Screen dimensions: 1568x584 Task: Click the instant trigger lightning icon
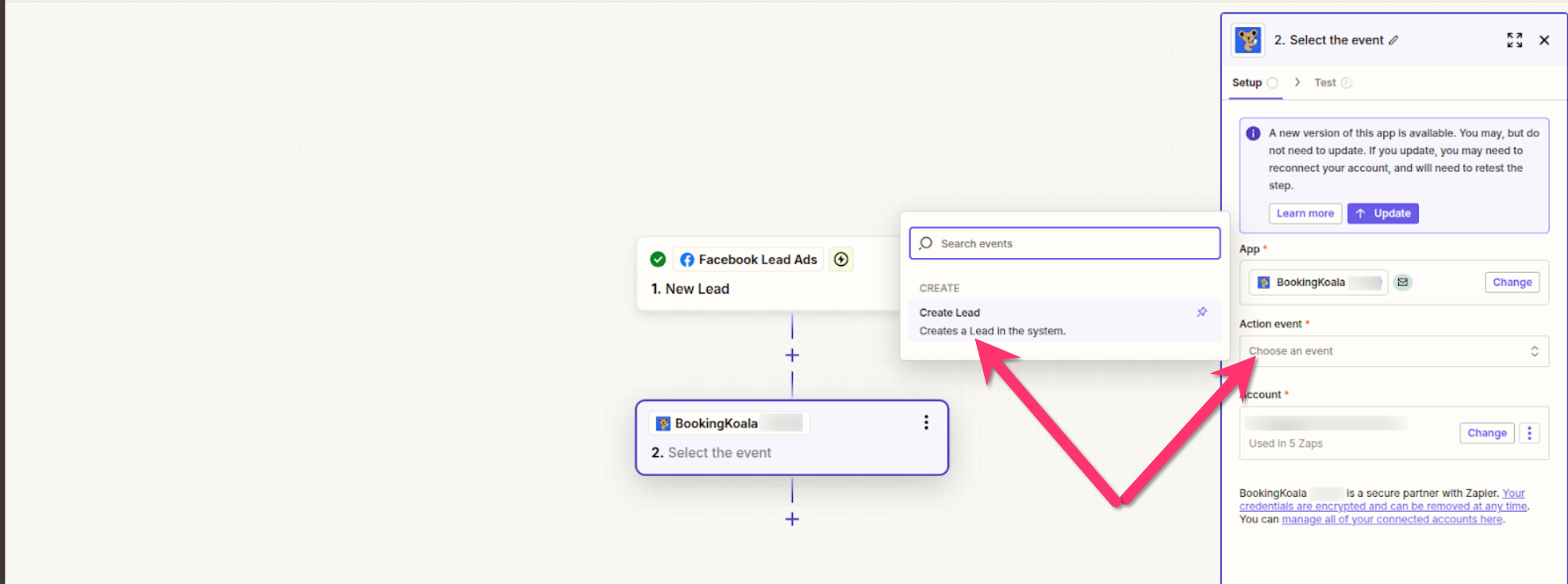click(x=841, y=259)
